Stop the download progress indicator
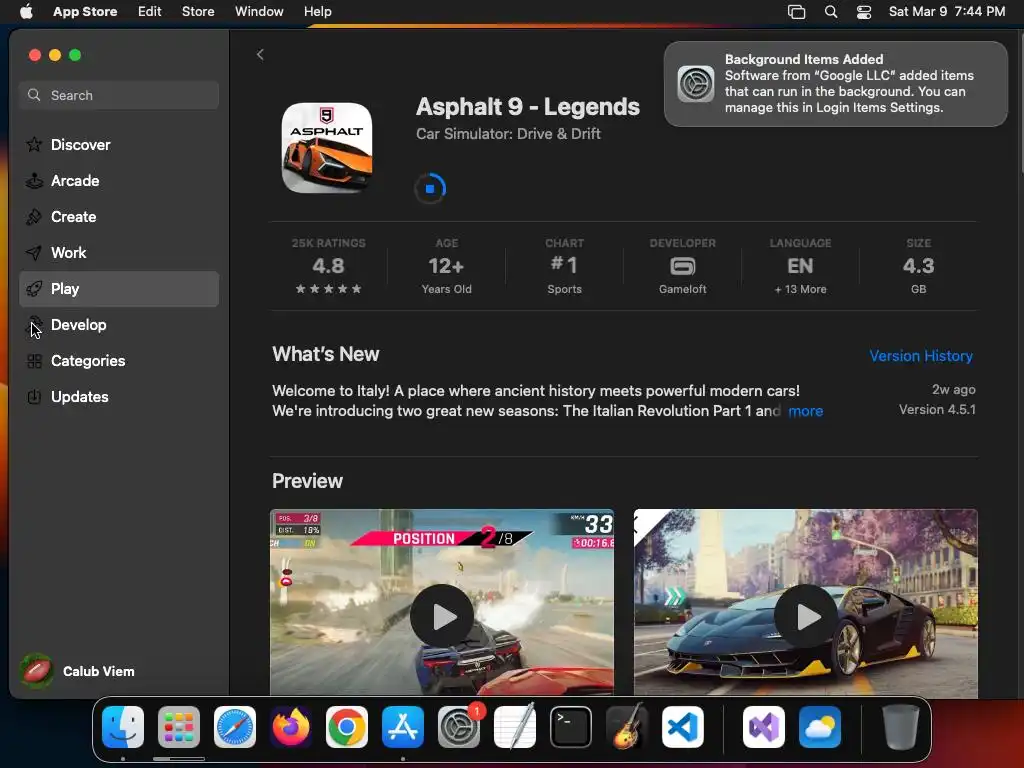 tap(430, 189)
